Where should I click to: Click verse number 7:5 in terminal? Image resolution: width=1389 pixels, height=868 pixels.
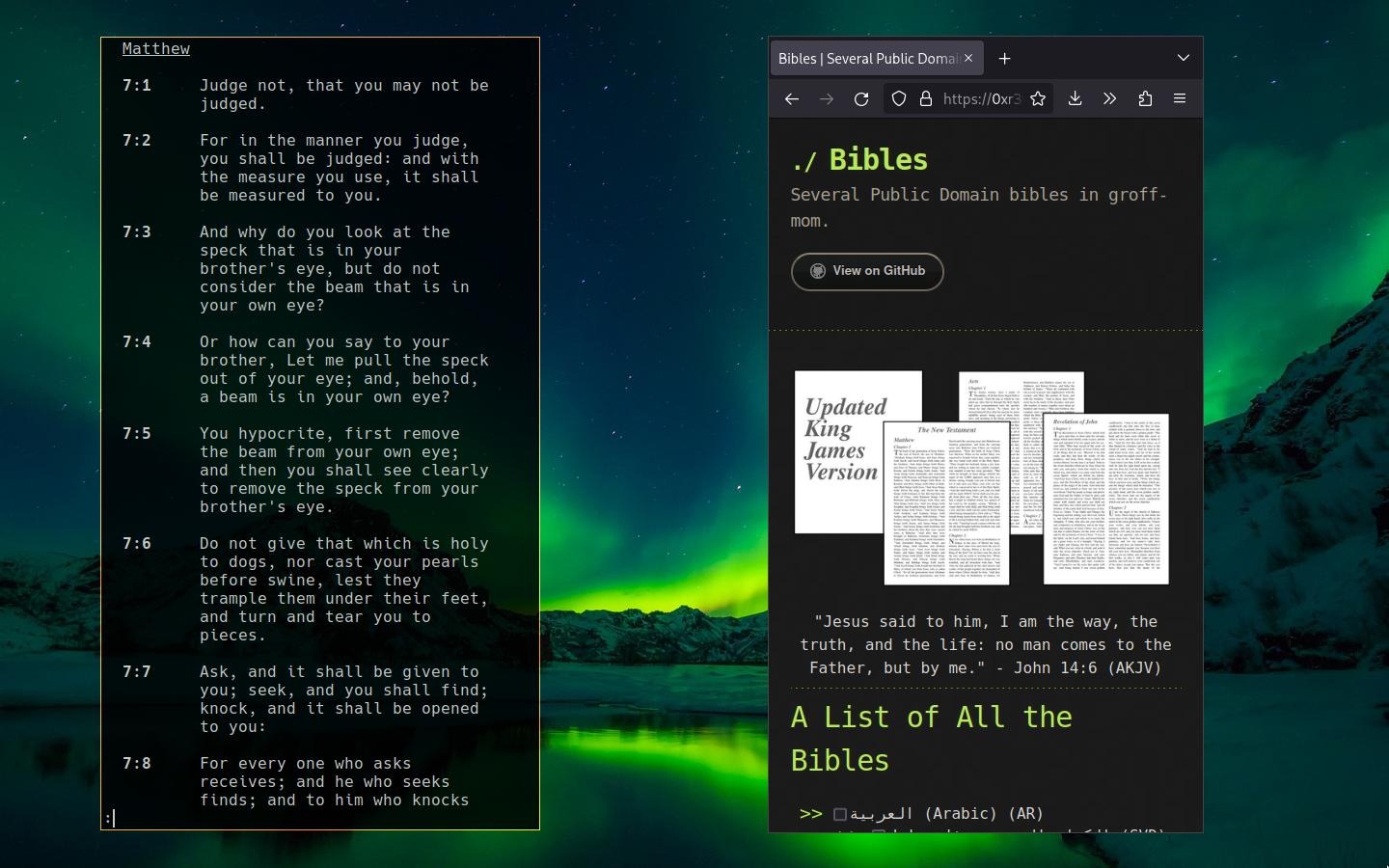(x=137, y=433)
